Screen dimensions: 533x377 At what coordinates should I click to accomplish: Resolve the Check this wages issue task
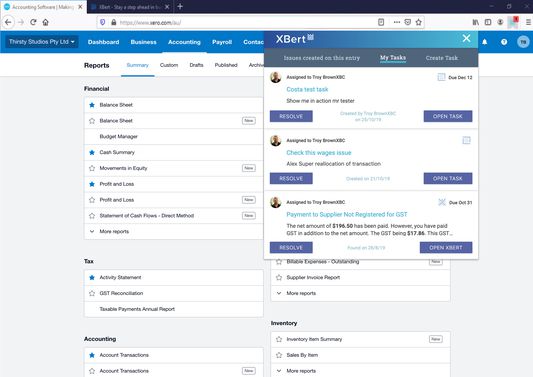291,178
